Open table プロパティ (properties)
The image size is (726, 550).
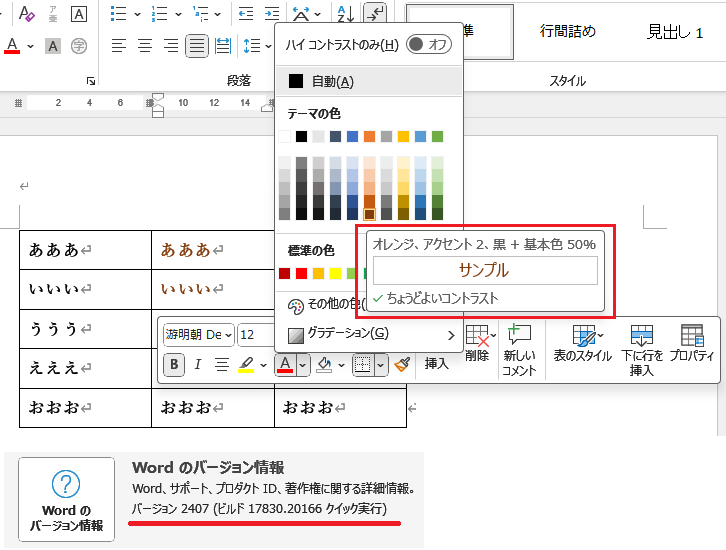point(692,343)
